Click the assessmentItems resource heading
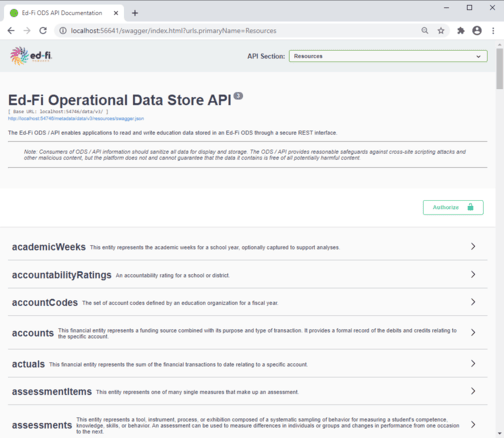This screenshot has width=504, height=438. pyautogui.click(x=52, y=392)
